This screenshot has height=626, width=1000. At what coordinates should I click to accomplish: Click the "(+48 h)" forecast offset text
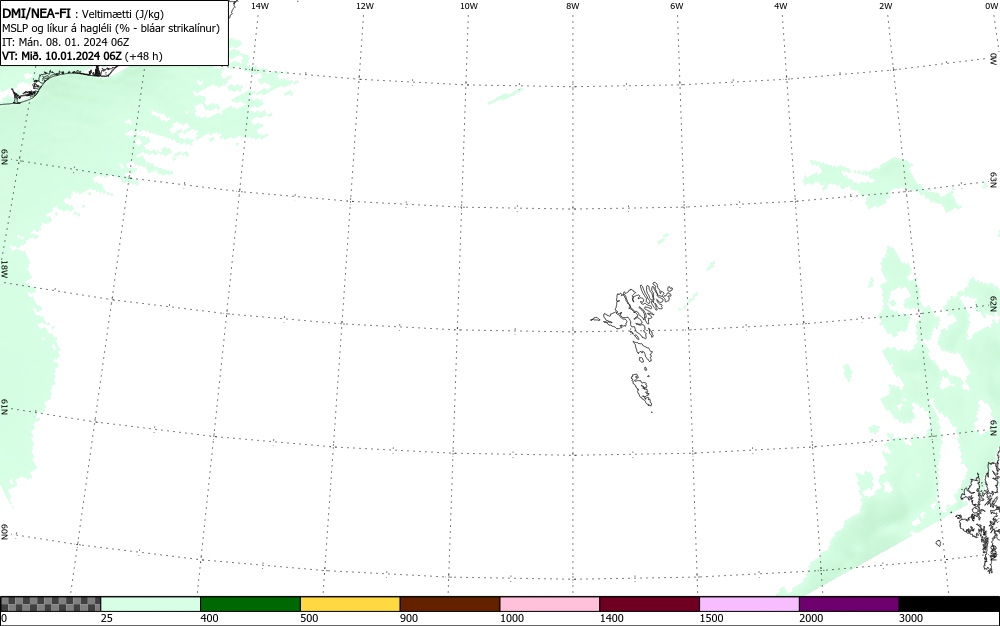point(143,56)
